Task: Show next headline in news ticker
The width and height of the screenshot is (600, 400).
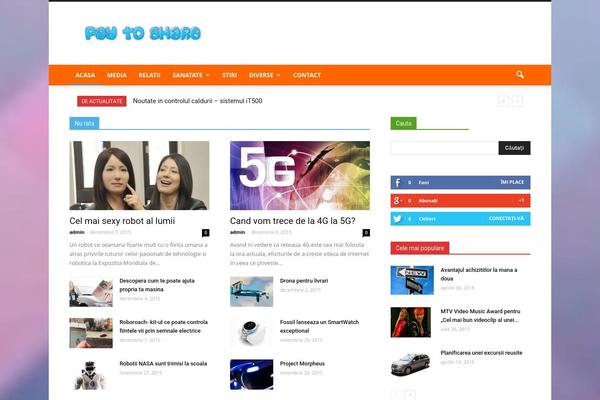Action: pos(517,101)
